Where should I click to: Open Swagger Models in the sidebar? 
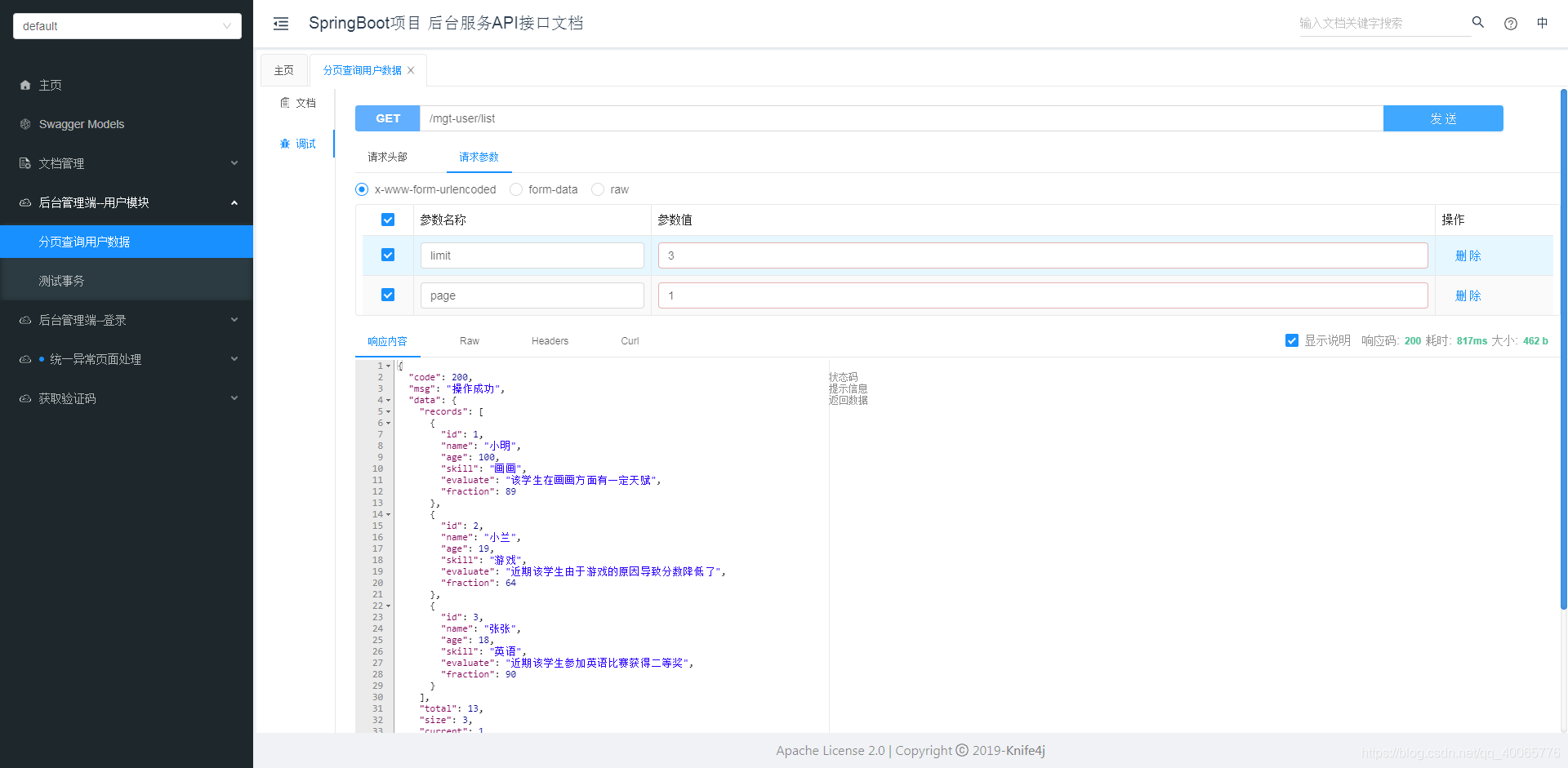pyautogui.click(x=81, y=124)
